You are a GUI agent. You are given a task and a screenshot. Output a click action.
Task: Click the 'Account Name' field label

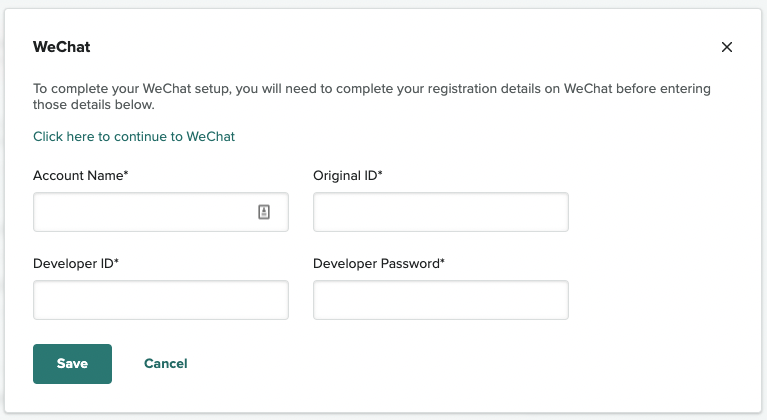[78, 176]
